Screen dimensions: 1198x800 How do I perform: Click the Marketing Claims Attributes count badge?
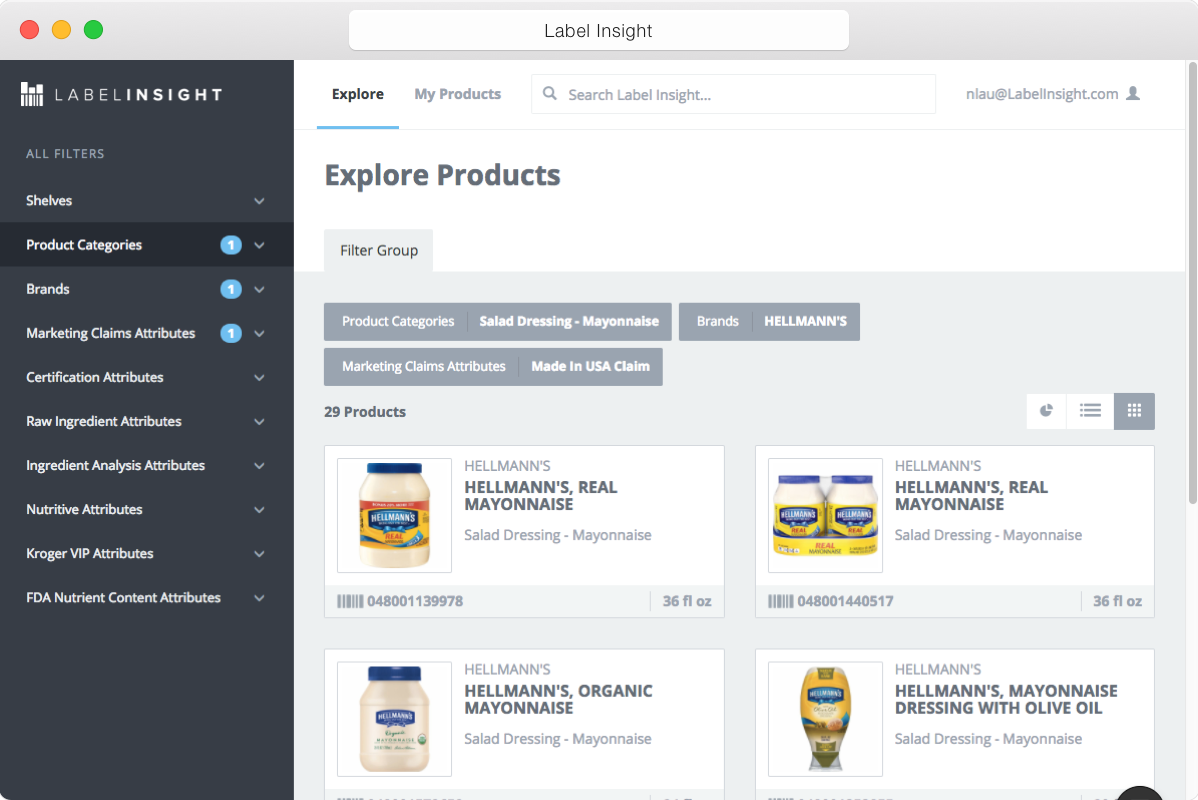pos(231,333)
